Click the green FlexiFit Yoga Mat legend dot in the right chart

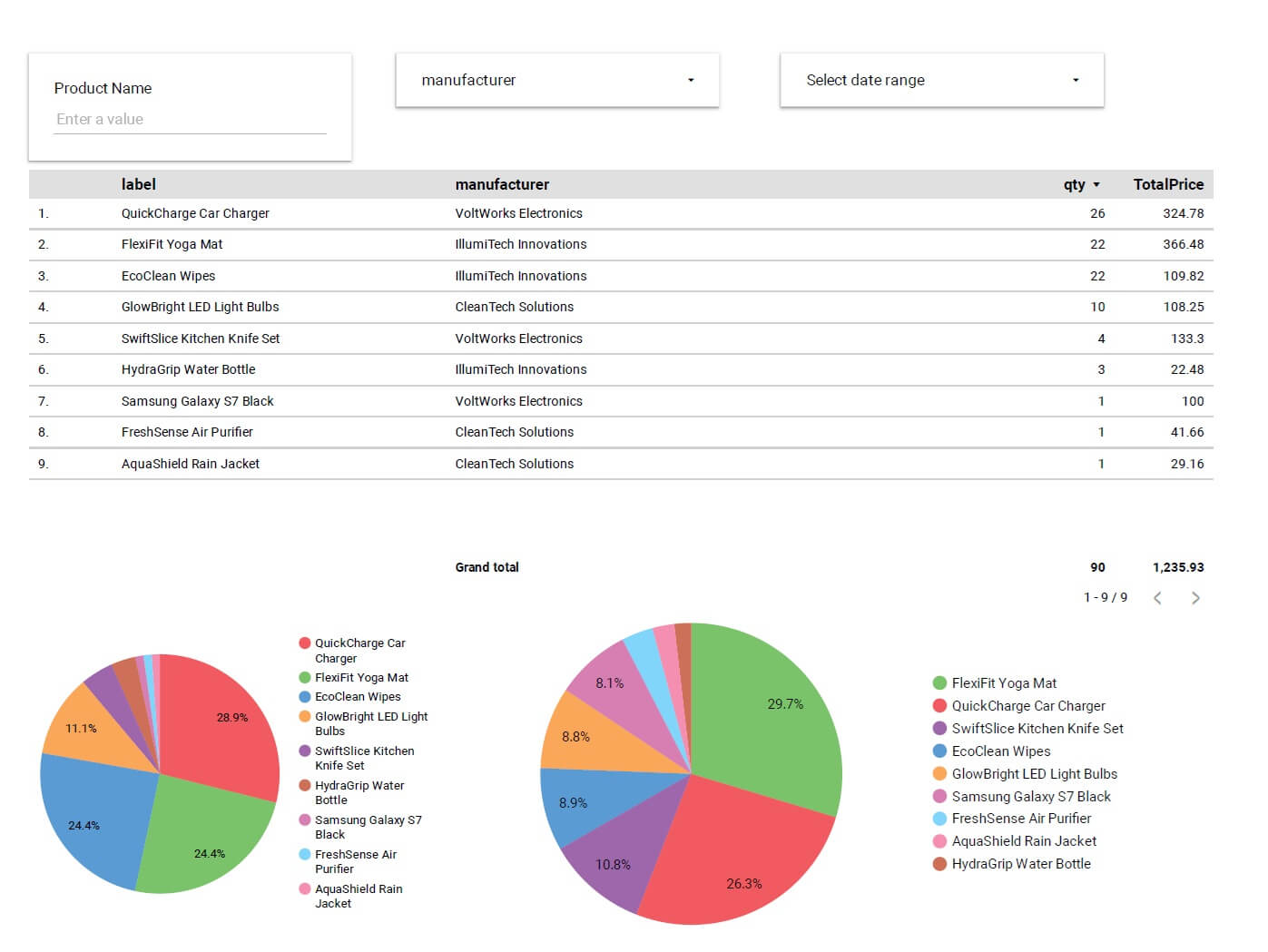coord(939,683)
